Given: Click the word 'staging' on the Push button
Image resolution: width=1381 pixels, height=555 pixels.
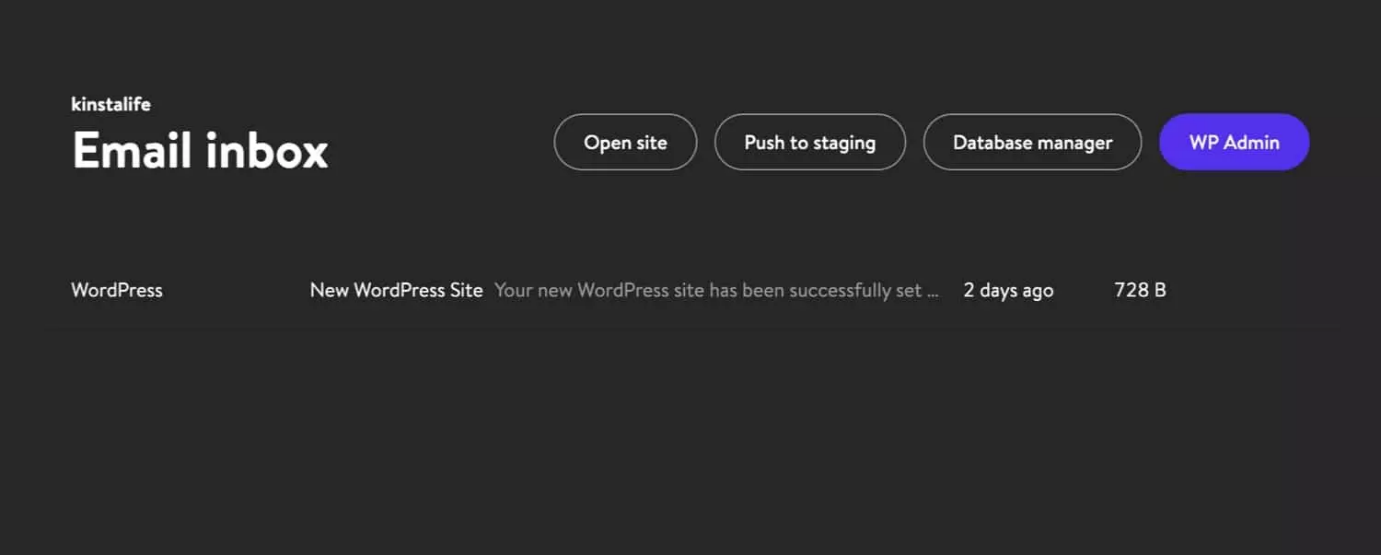Looking at the screenshot, I should [x=843, y=143].
